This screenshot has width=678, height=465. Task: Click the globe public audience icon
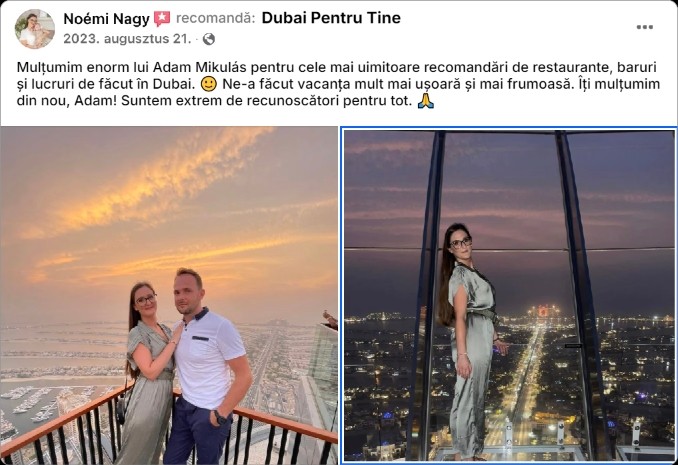(x=209, y=39)
